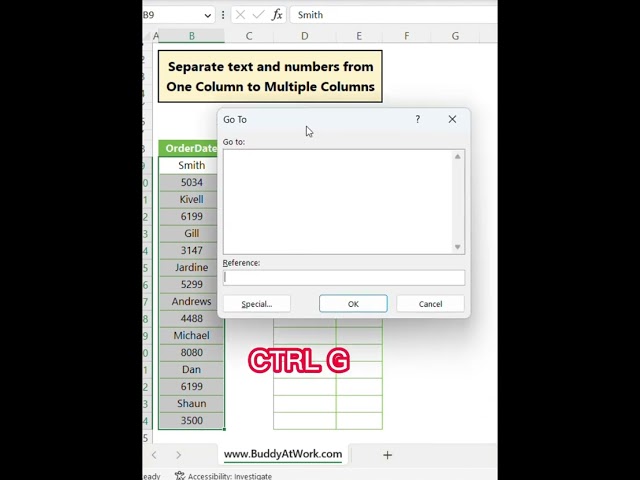This screenshot has width=640, height=480.
Task: Click the formula bar cancel X icon
Action: click(240, 15)
